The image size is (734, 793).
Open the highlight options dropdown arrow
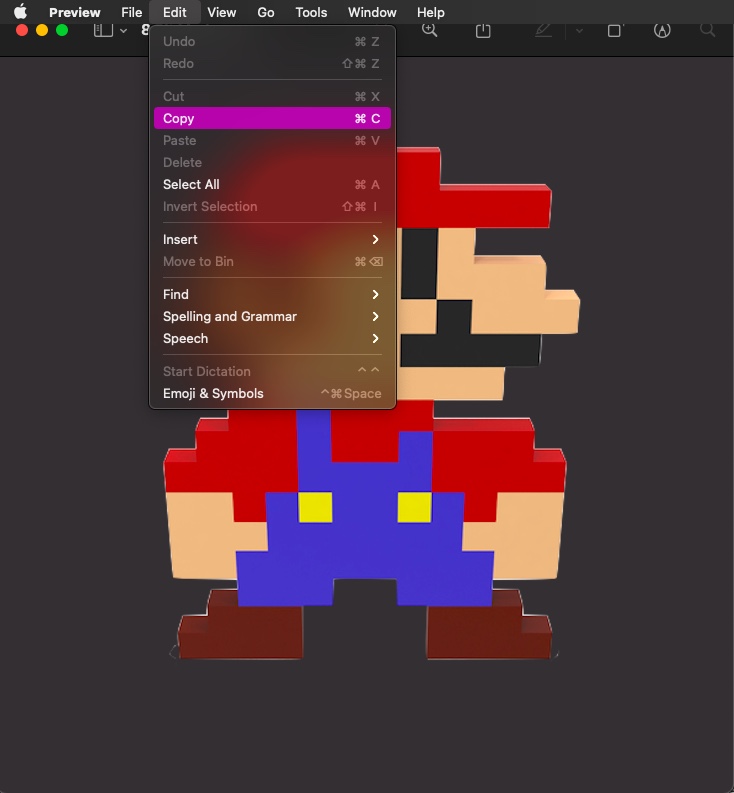coord(580,31)
